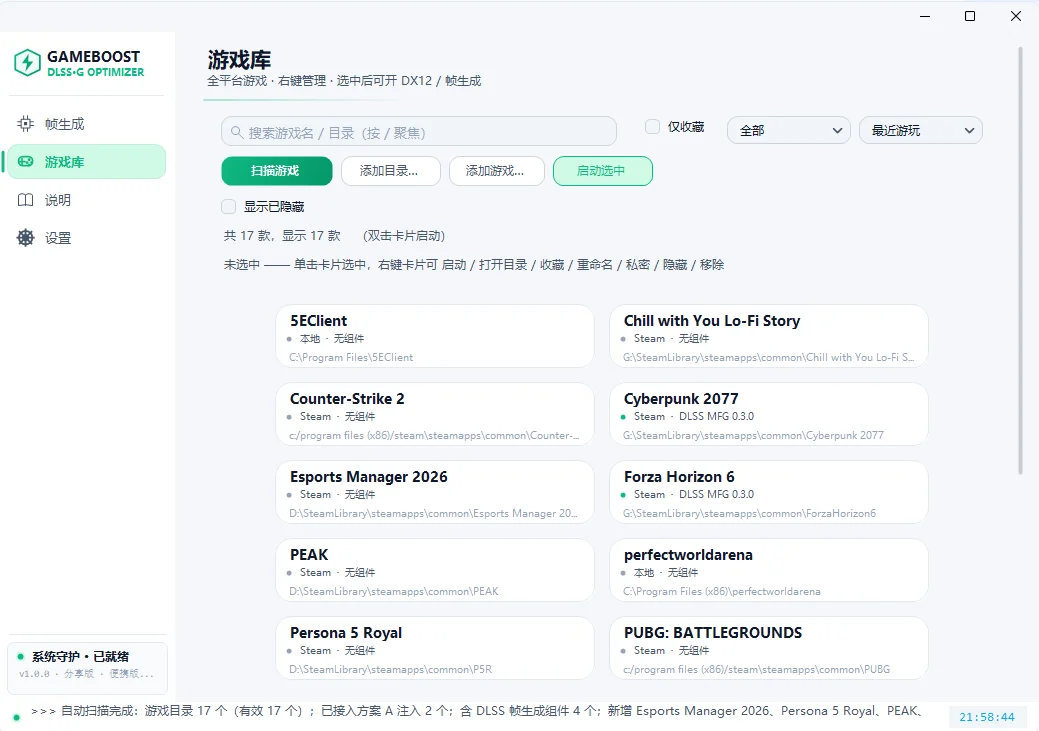This screenshot has width=1039, height=731.
Task: Click the chip icon beside 帧生成
Action: pos(25,123)
